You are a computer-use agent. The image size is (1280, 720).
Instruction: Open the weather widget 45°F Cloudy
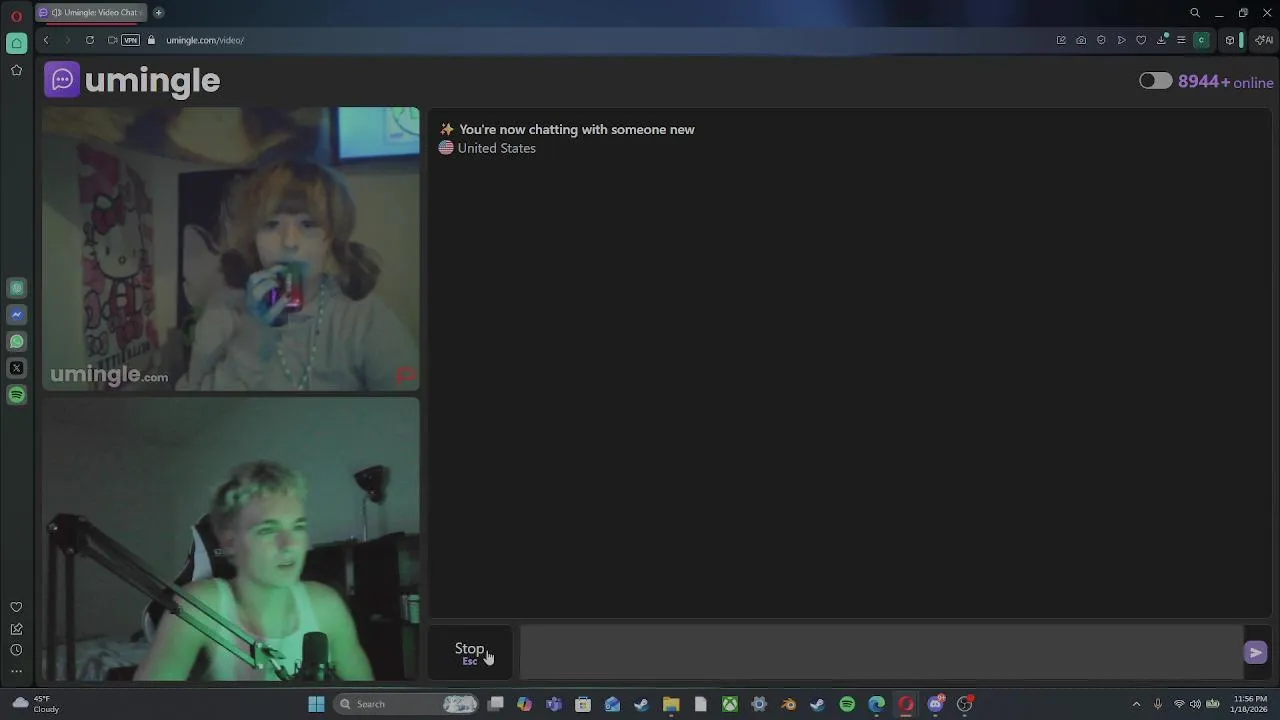(35, 704)
